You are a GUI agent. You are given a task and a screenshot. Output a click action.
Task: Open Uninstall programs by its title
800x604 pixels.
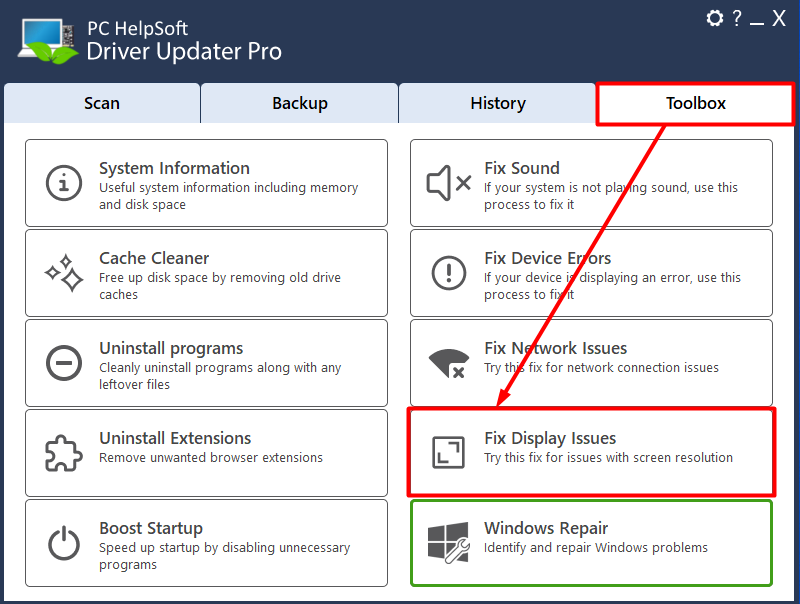click(x=171, y=348)
